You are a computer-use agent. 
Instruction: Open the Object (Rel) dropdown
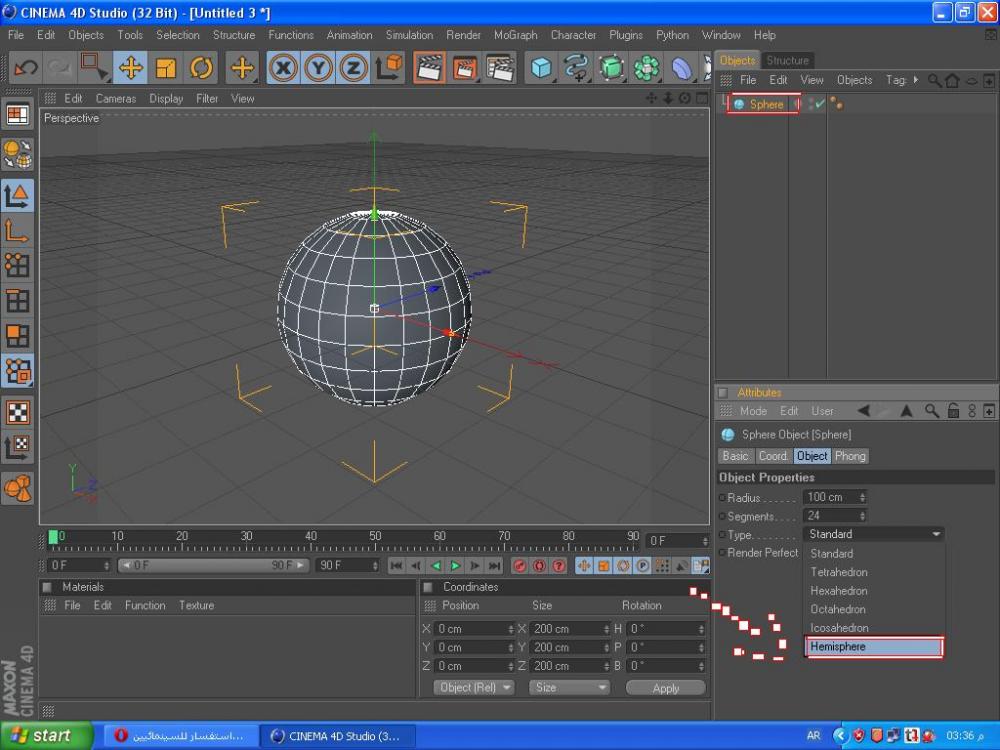point(475,688)
